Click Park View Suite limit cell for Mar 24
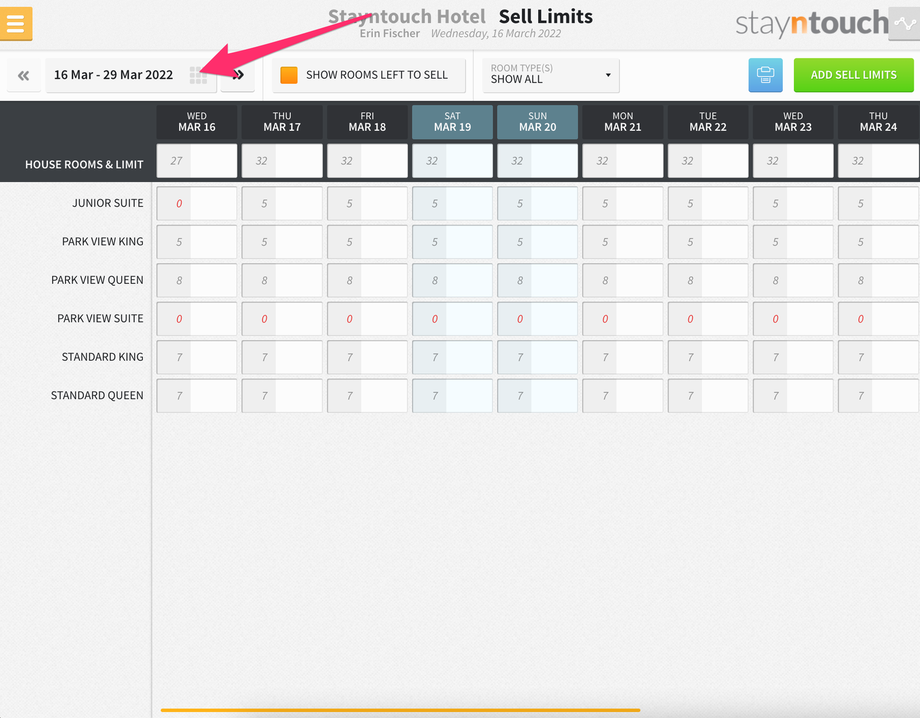 (x=878, y=319)
